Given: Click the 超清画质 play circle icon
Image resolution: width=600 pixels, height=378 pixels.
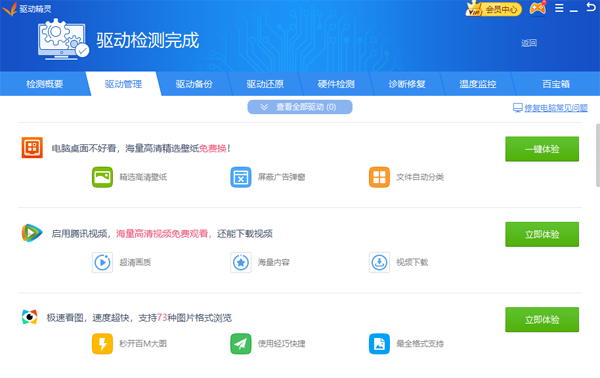Looking at the screenshot, I should point(102,262).
